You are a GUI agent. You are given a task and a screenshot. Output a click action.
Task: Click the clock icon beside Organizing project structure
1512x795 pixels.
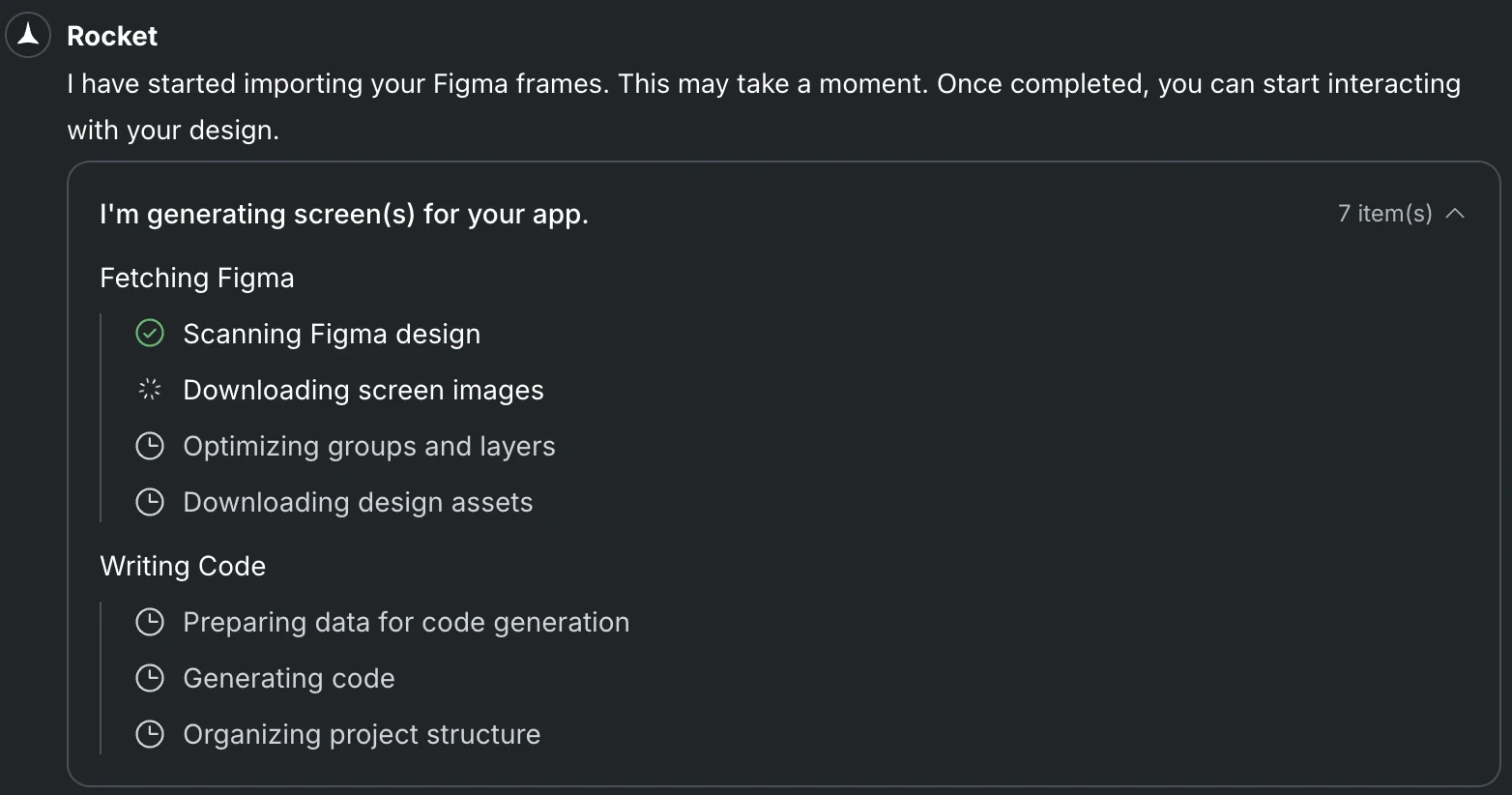click(150, 734)
